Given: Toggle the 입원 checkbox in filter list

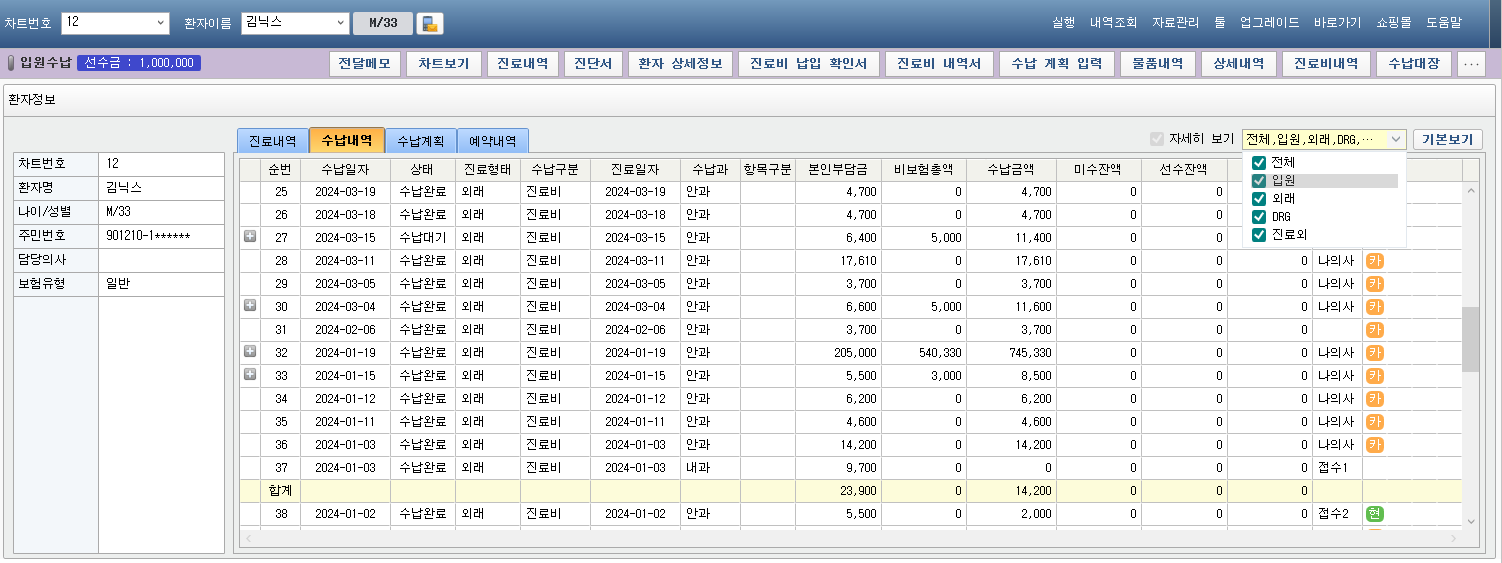Looking at the screenshot, I should tap(1259, 181).
